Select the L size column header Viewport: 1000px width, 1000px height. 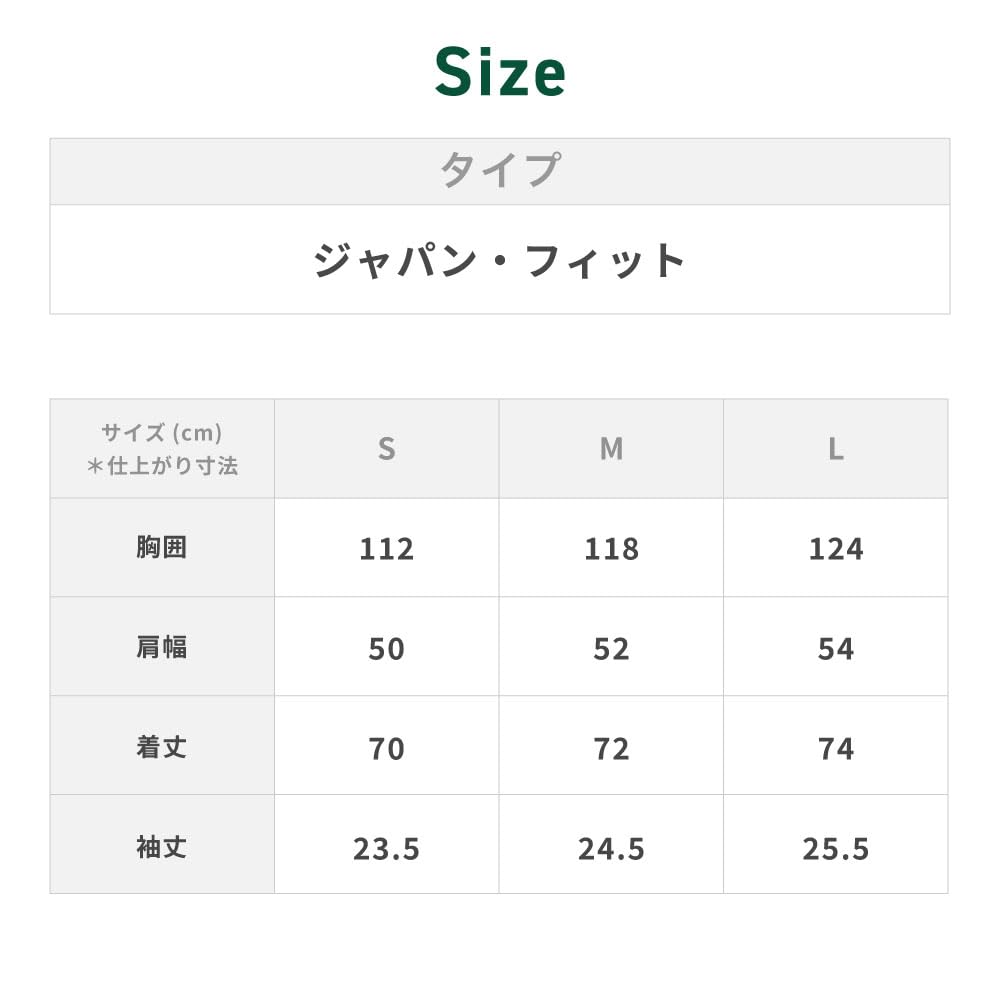(x=836, y=449)
